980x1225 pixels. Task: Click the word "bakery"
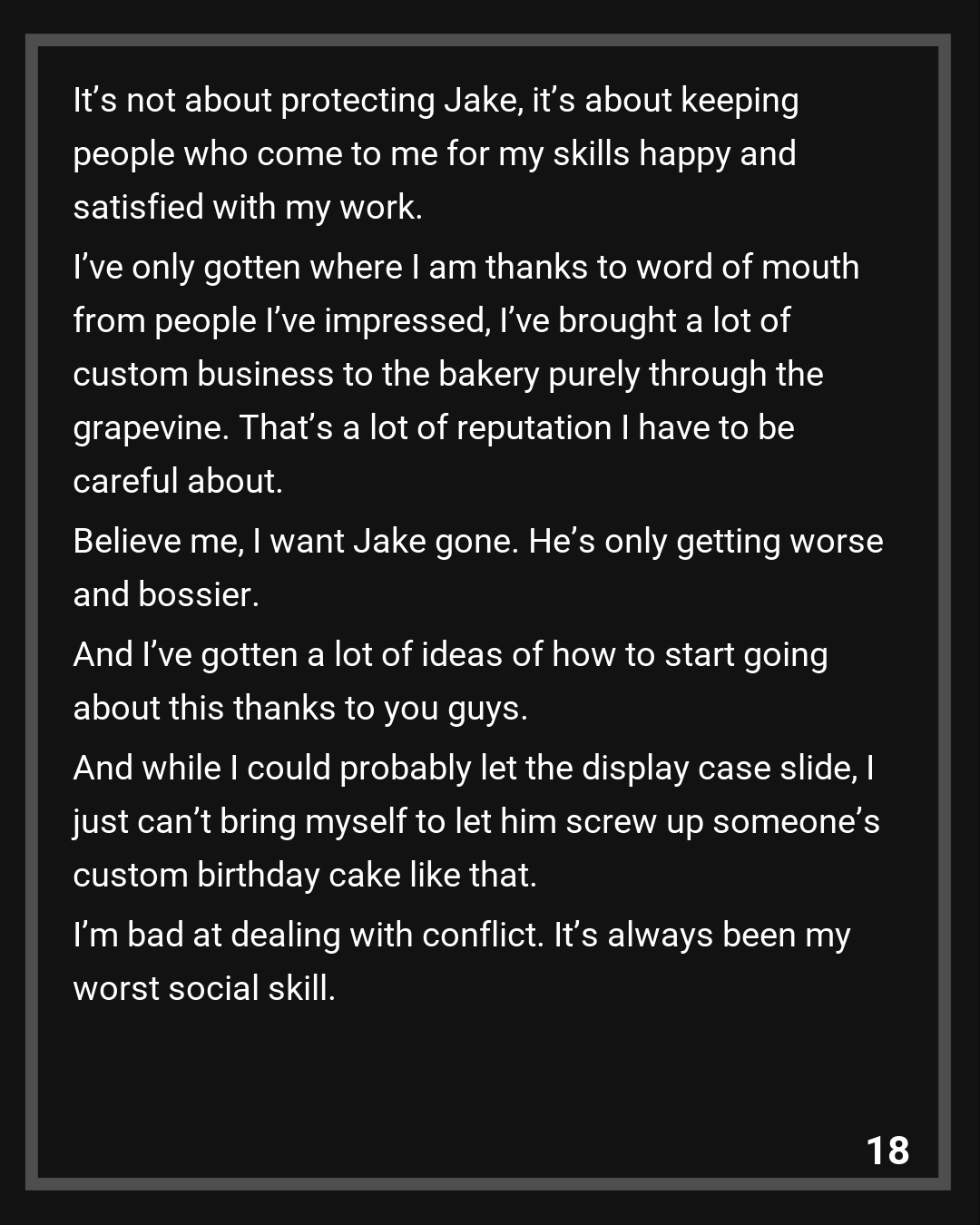tap(489, 375)
